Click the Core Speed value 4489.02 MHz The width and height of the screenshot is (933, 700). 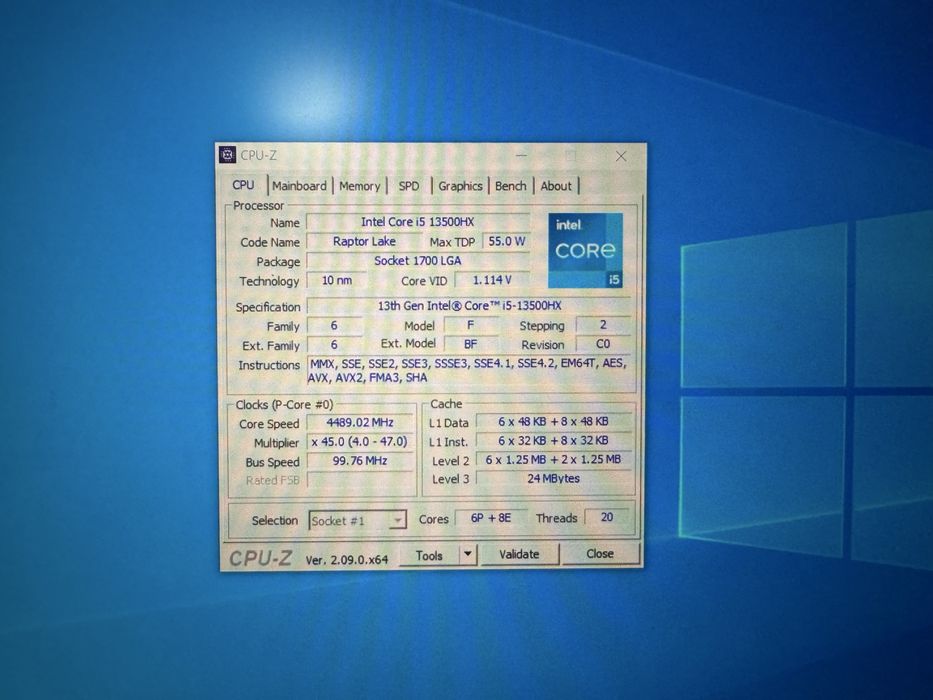pyautogui.click(x=360, y=422)
